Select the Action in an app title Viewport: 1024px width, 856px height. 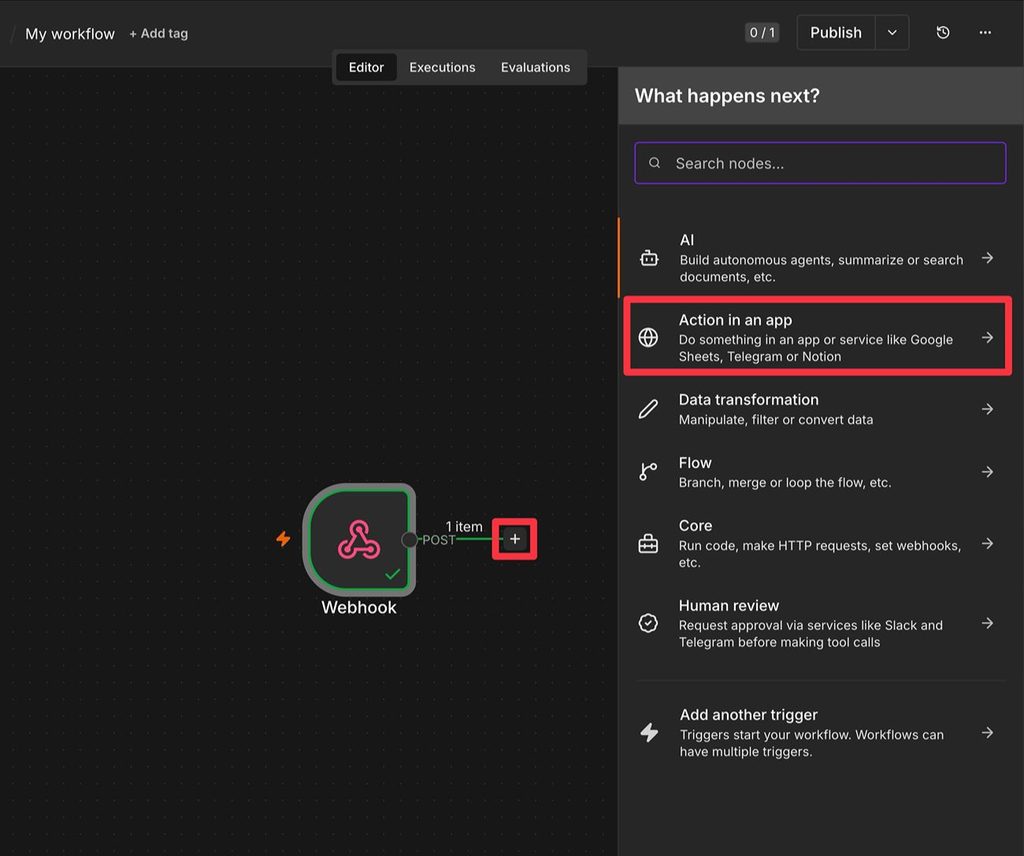[x=735, y=320]
